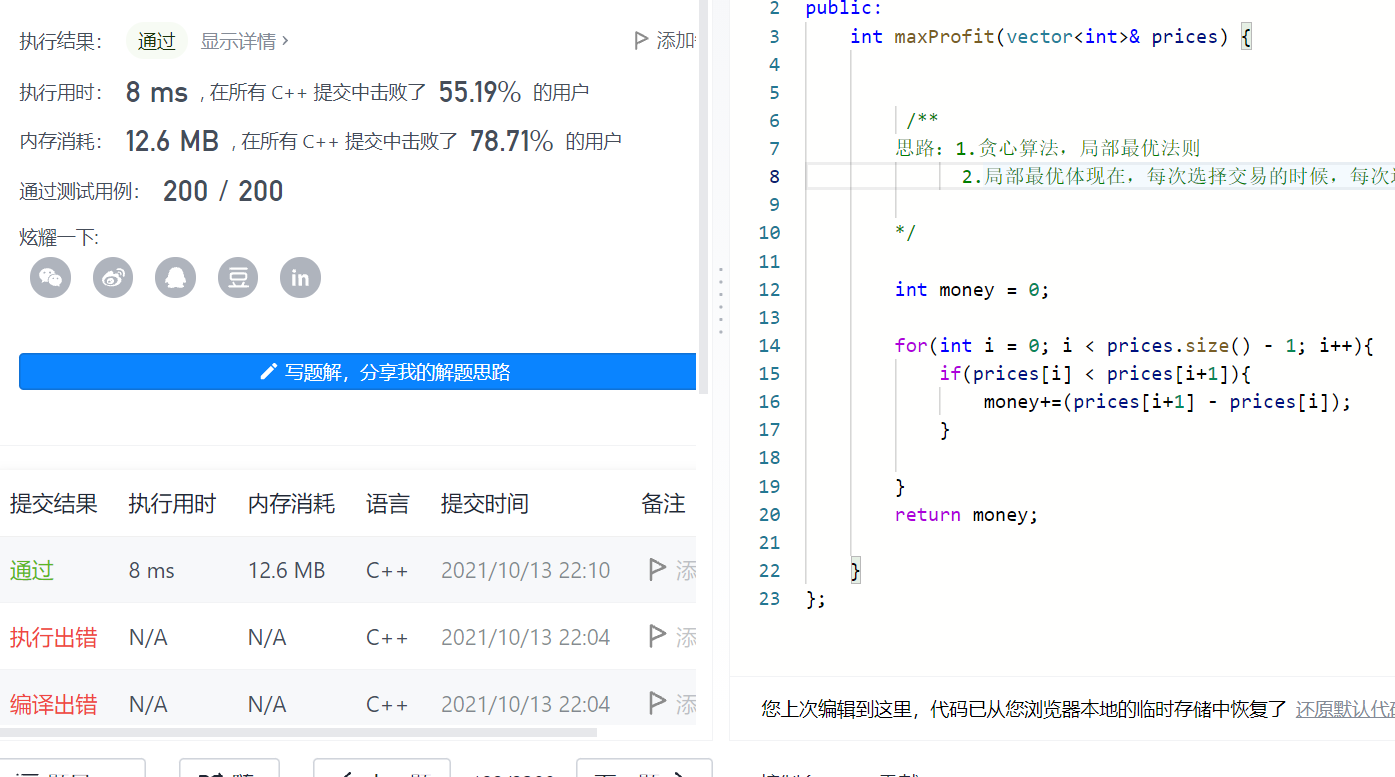This screenshot has height=777, width=1395.
Task: Share result via LinkedIn icon
Action: 300,277
